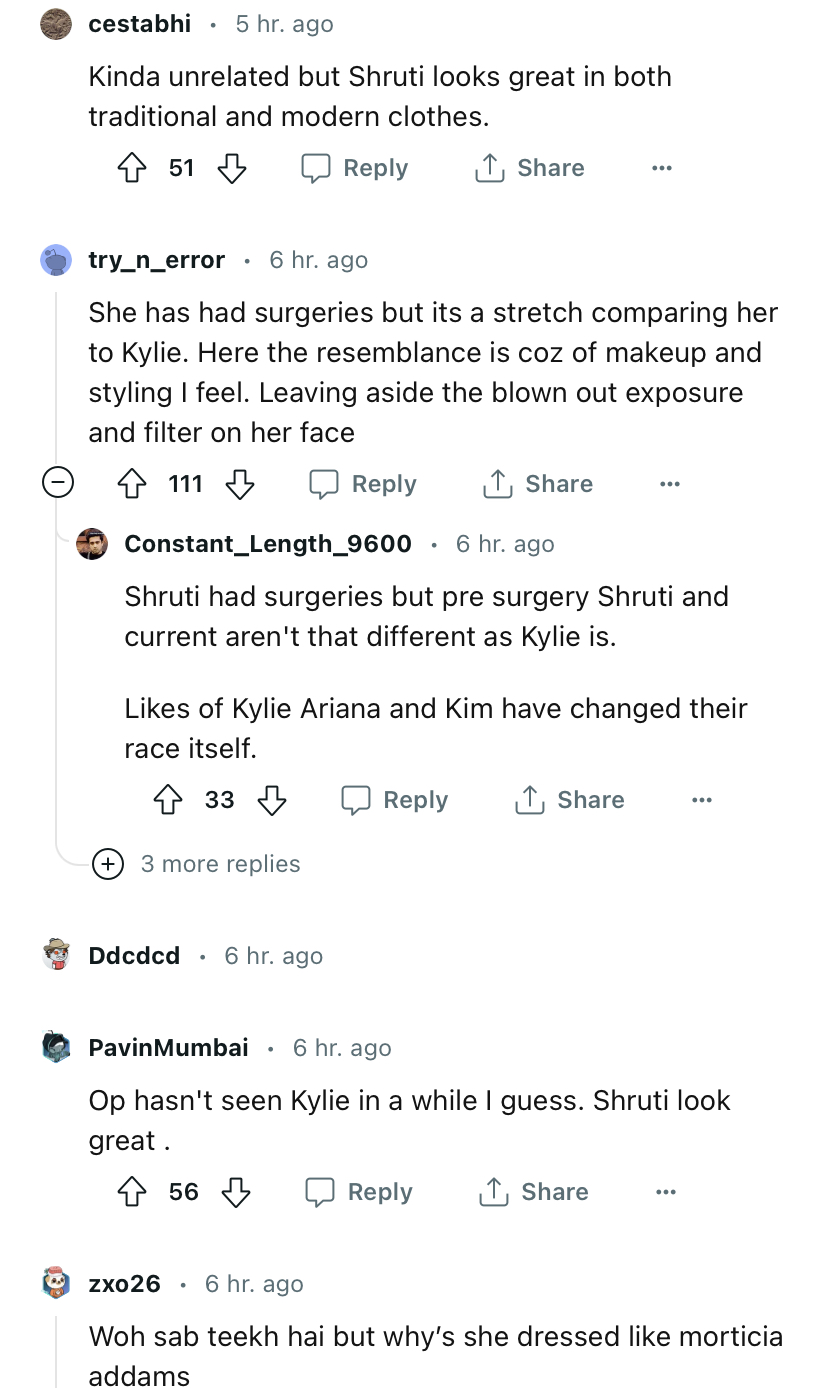Collapse try_n_error's comment thread

pos(57,484)
